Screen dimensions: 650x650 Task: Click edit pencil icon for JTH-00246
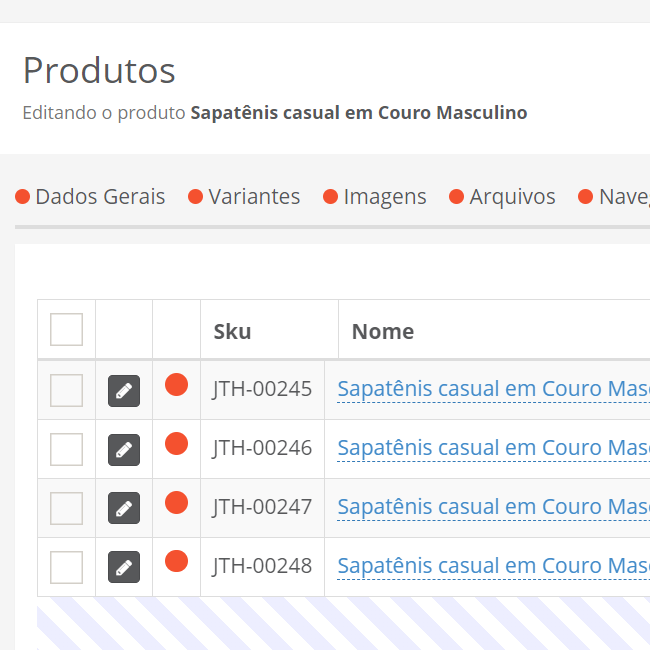(x=124, y=450)
